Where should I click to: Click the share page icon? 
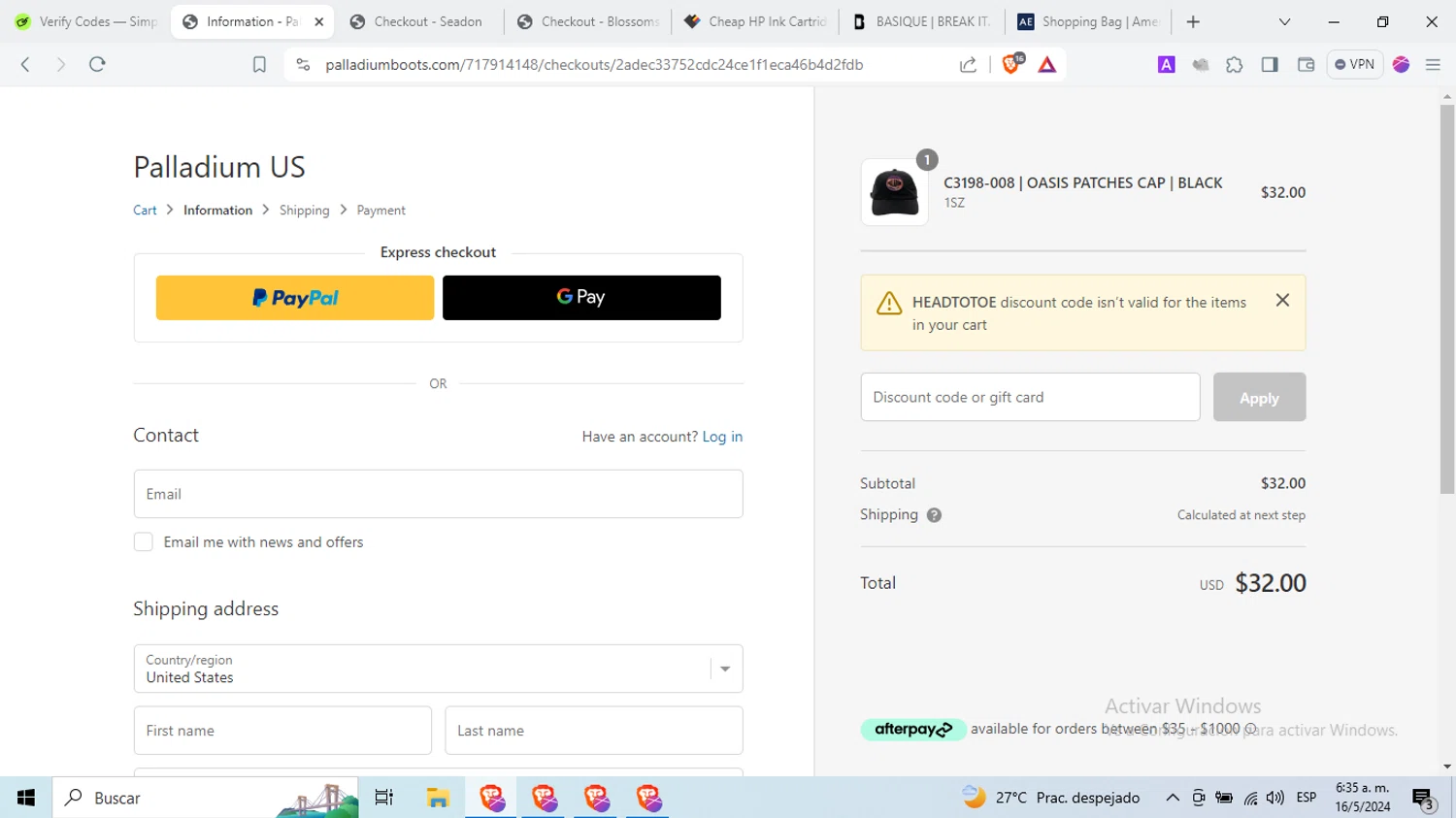[x=968, y=64]
